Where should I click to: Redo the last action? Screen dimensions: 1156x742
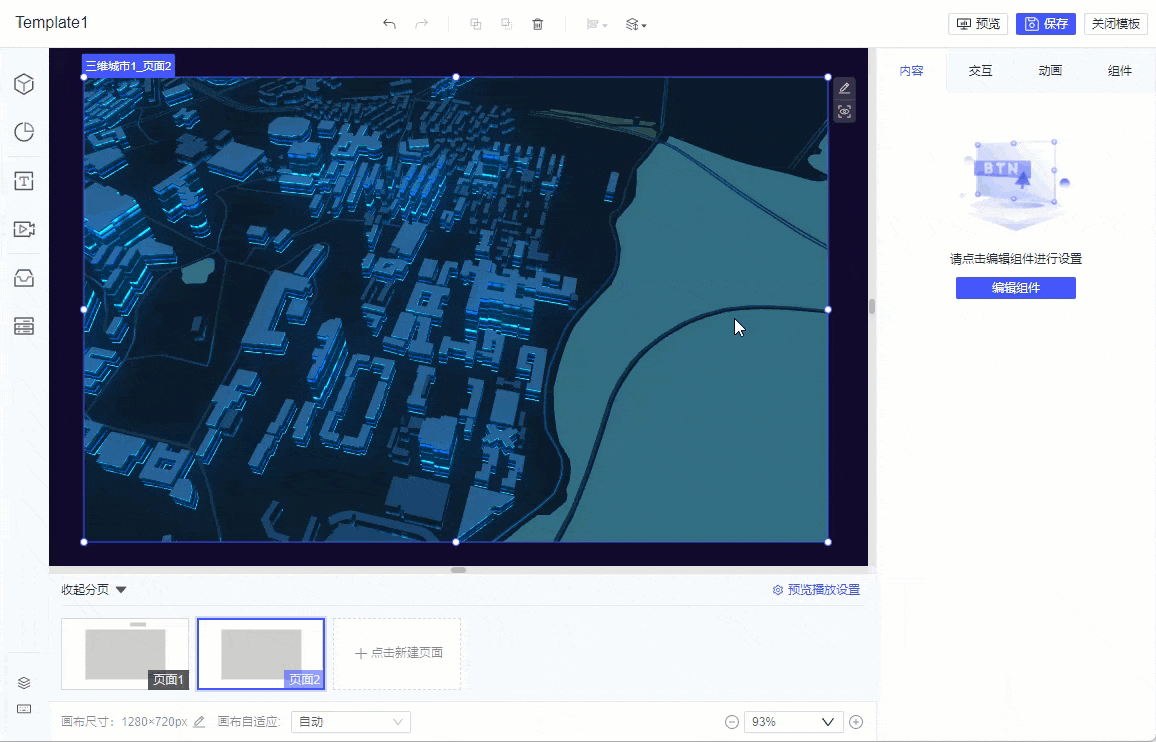pos(422,24)
